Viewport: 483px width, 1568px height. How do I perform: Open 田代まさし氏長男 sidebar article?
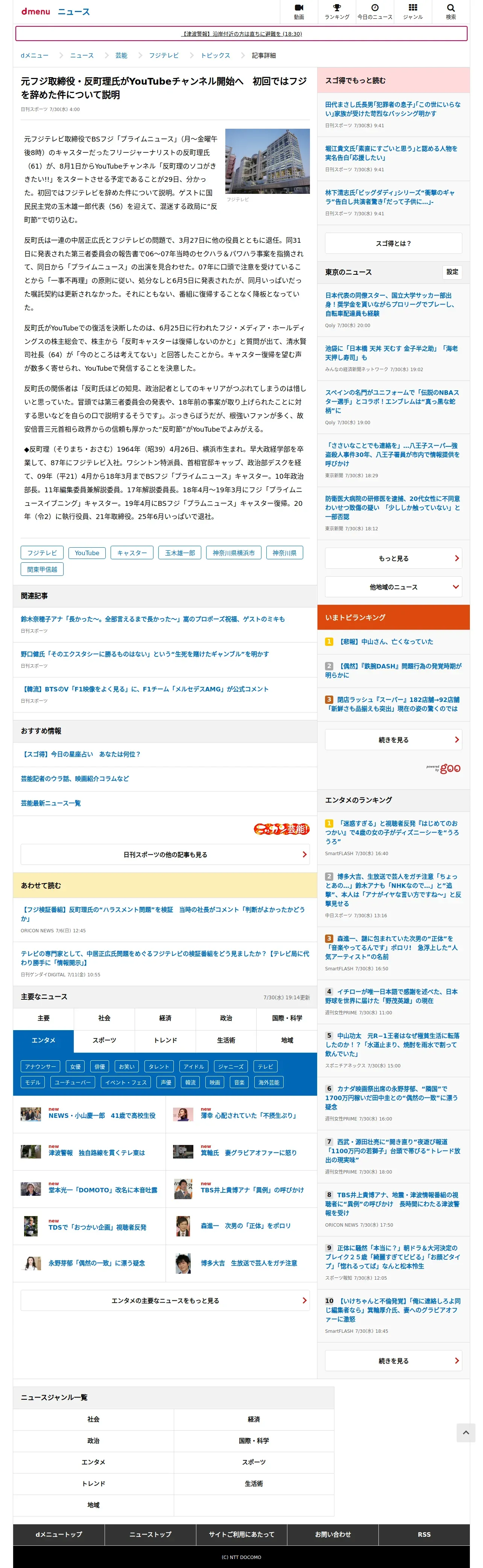[x=393, y=109]
